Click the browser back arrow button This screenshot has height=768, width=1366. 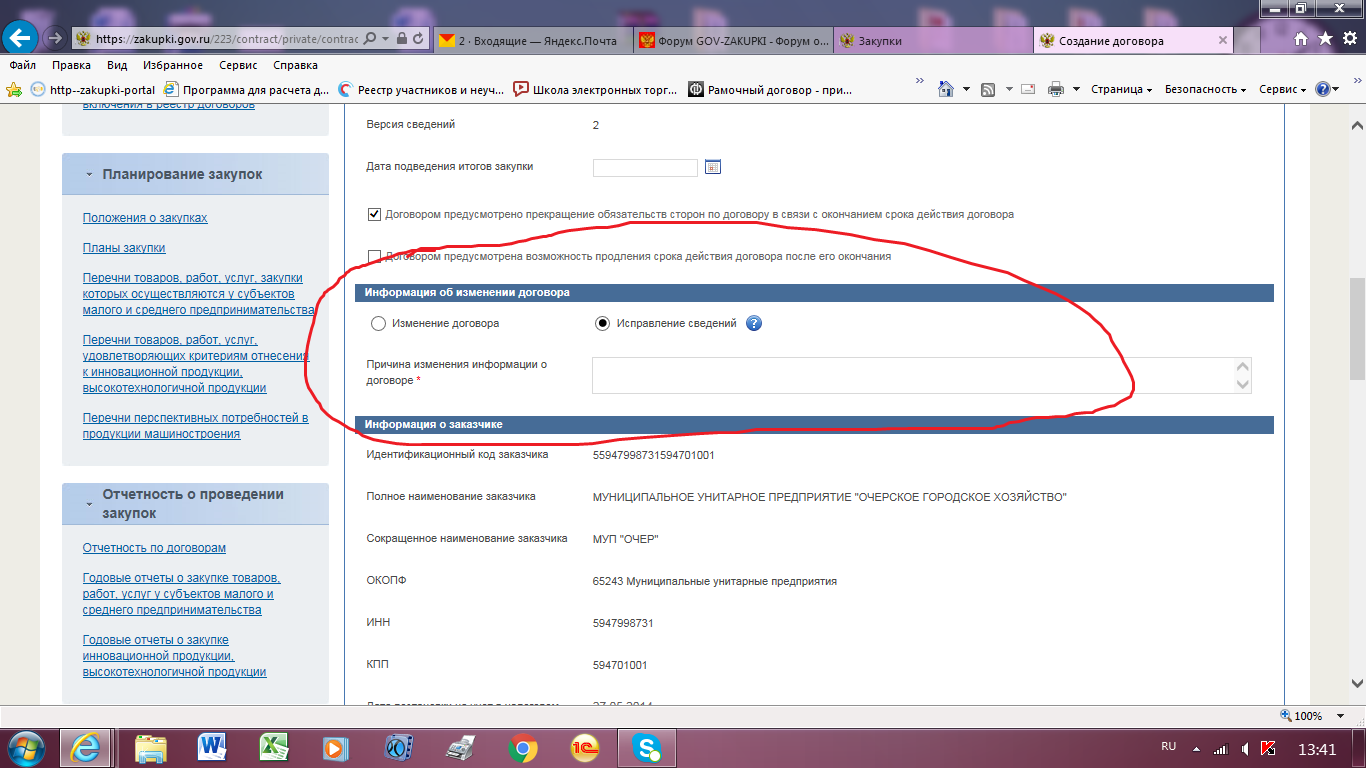pos(20,38)
